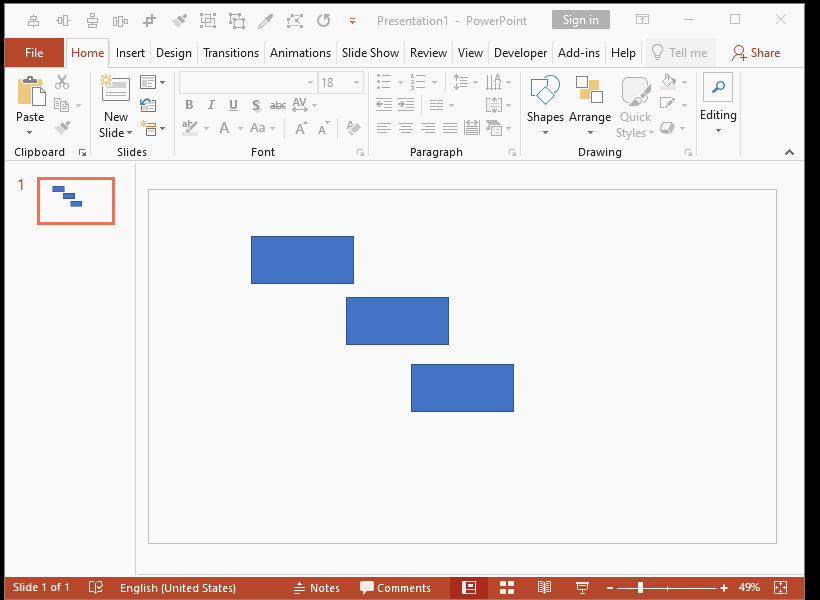
Task: Switch to the Insert tab
Action: (x=130, y=53)
